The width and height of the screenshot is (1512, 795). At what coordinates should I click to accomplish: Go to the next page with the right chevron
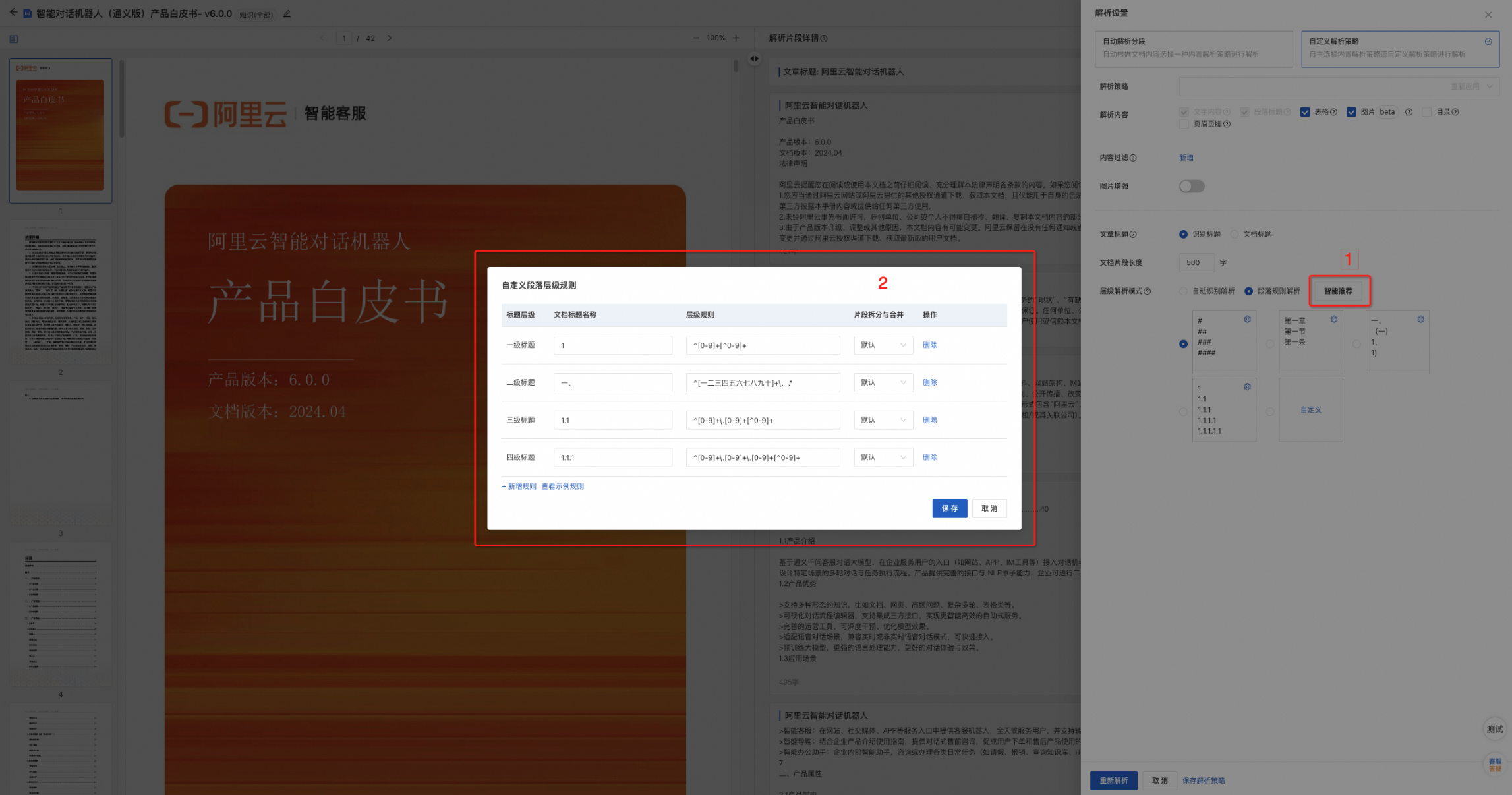click(390, 38)
